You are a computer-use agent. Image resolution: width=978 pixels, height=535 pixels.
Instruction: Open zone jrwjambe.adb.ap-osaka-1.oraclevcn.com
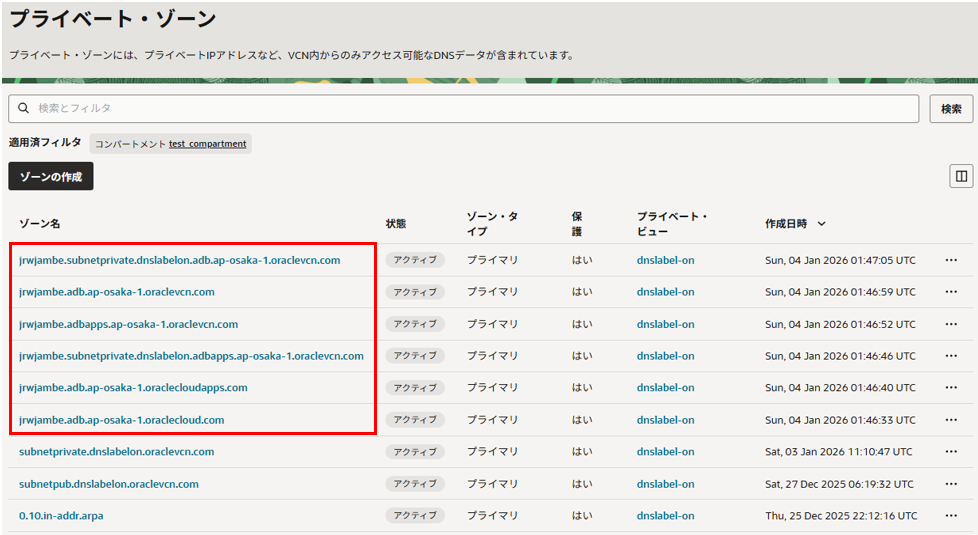click(x=116, y=292)
